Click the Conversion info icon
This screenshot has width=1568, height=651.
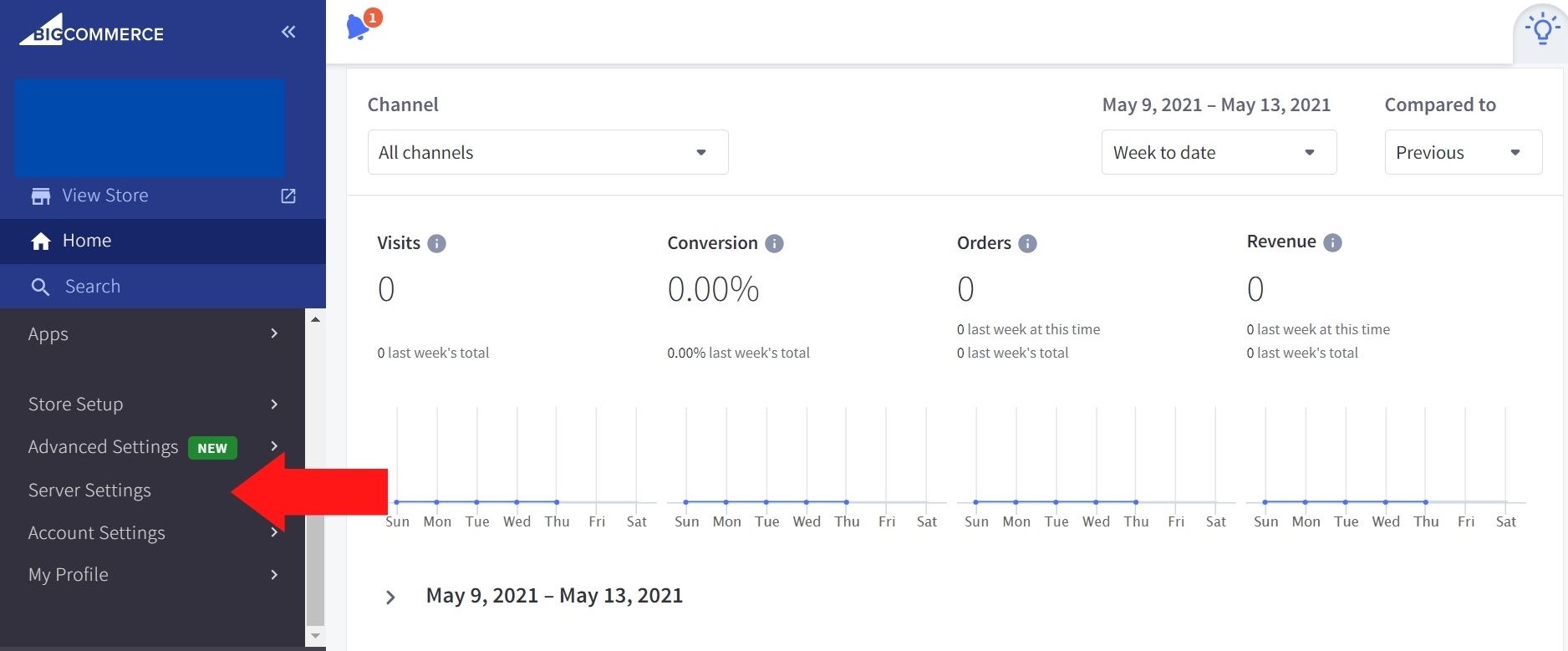(774, 243)
